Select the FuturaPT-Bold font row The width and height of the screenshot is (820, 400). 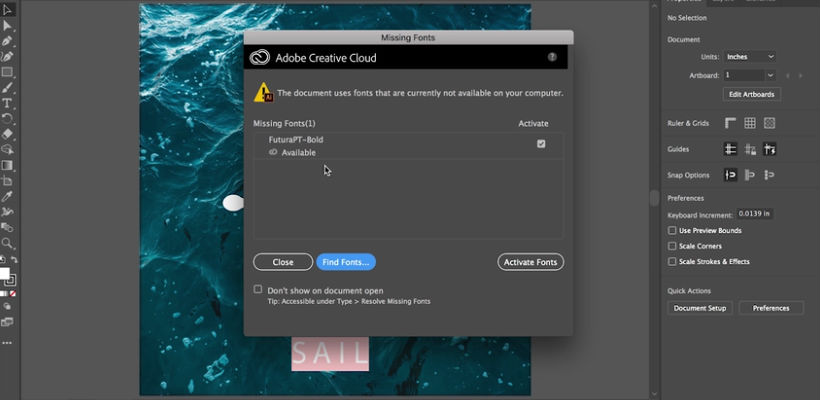[x=408, y=146]
